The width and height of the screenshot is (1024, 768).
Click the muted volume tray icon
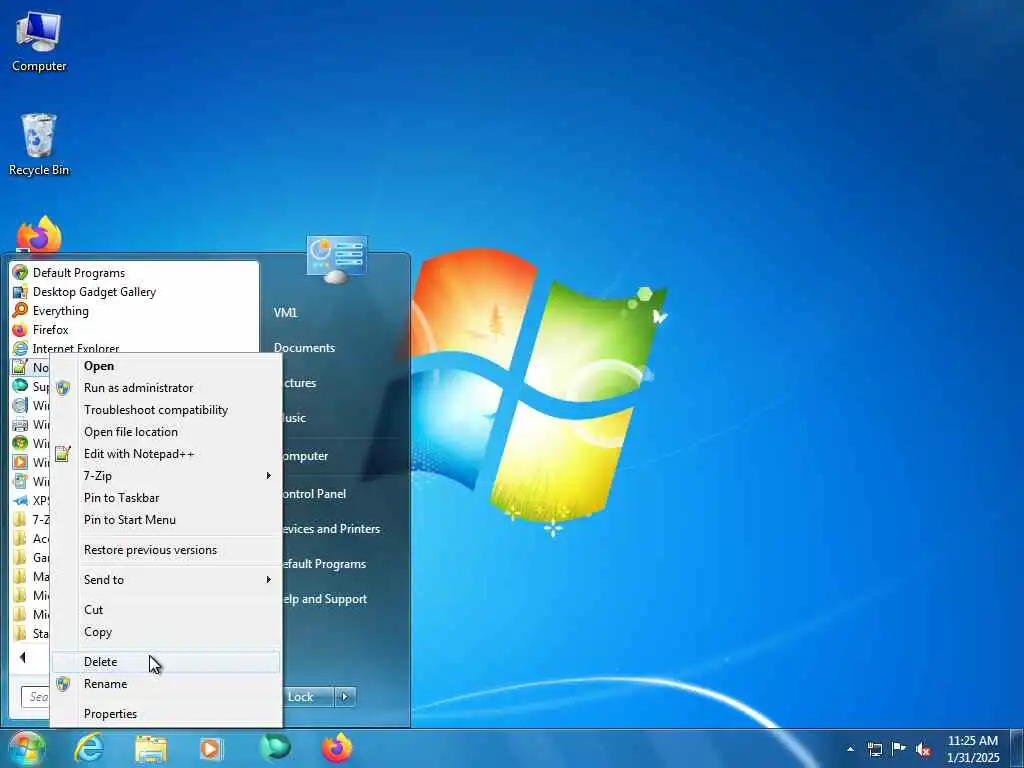[x=923, y=749]
